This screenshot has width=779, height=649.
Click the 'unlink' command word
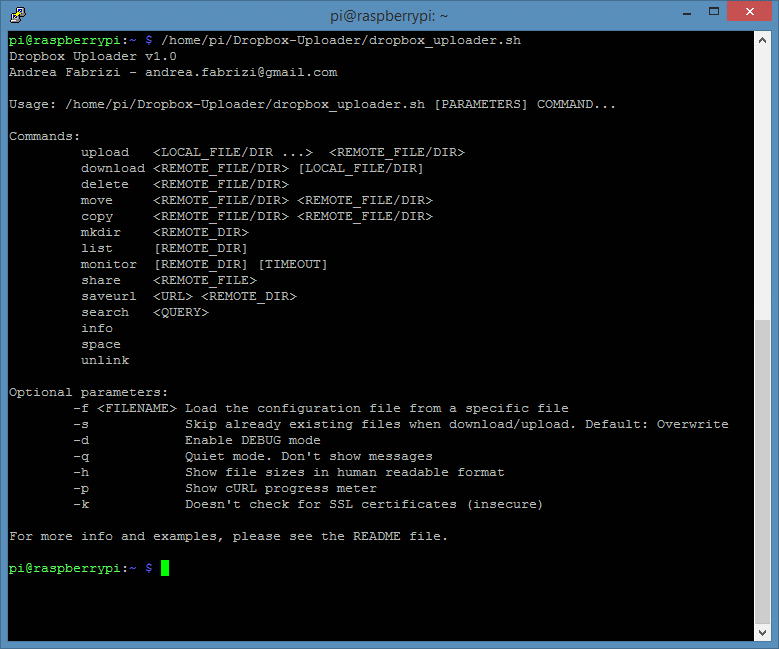tap(105, 360)
